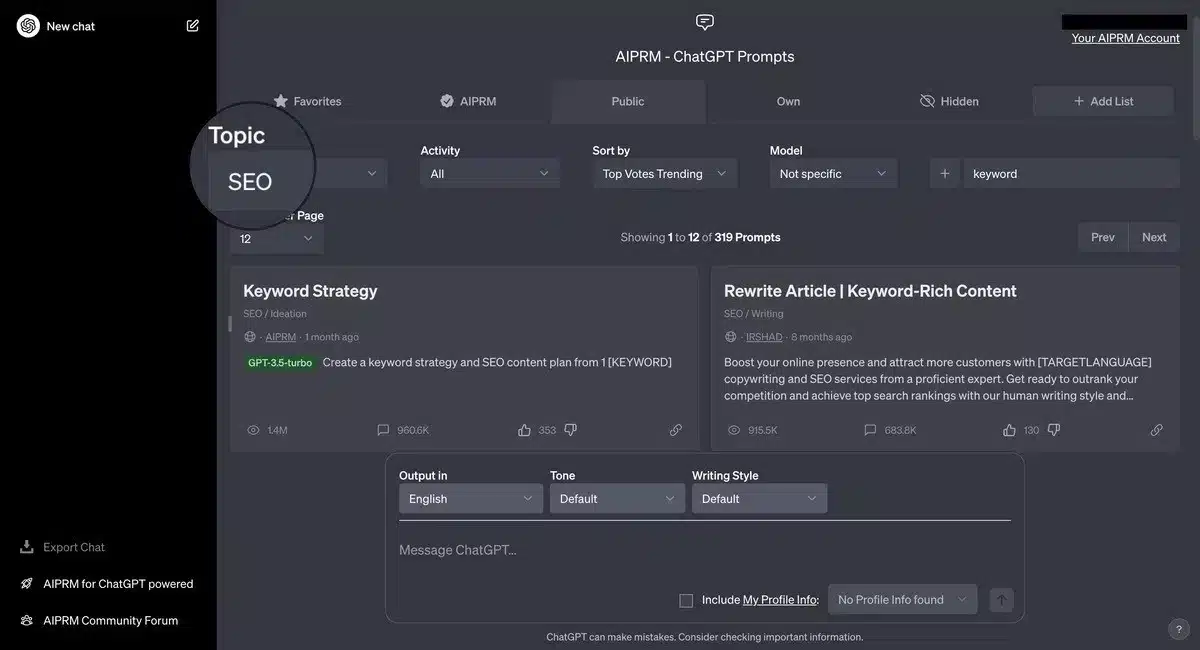Viewport: 1200px width, 650px height.
Task: Expand the No Profile Info found dropdown
Action: tap(903, 600)
